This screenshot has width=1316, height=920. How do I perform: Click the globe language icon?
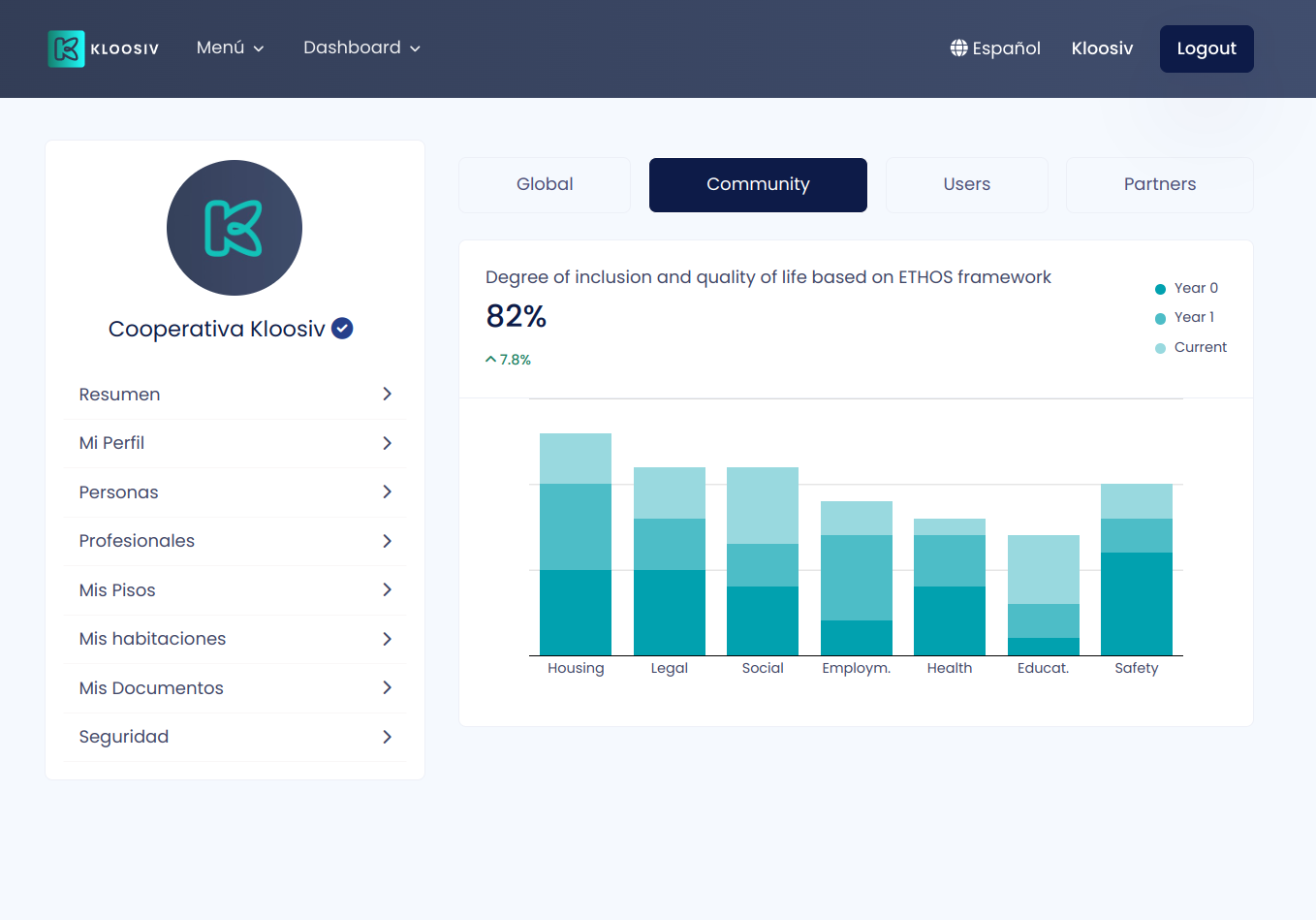pos(958,48)
